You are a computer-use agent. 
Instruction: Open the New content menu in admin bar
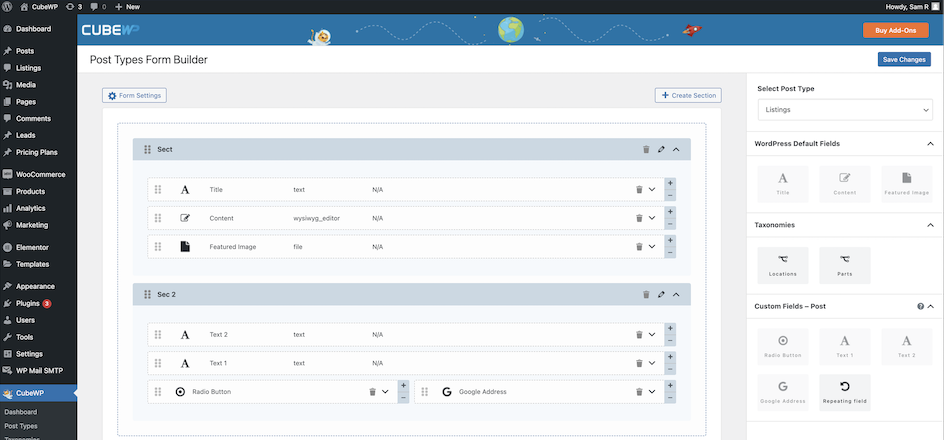pyautogui.click(x=127, y=7)
